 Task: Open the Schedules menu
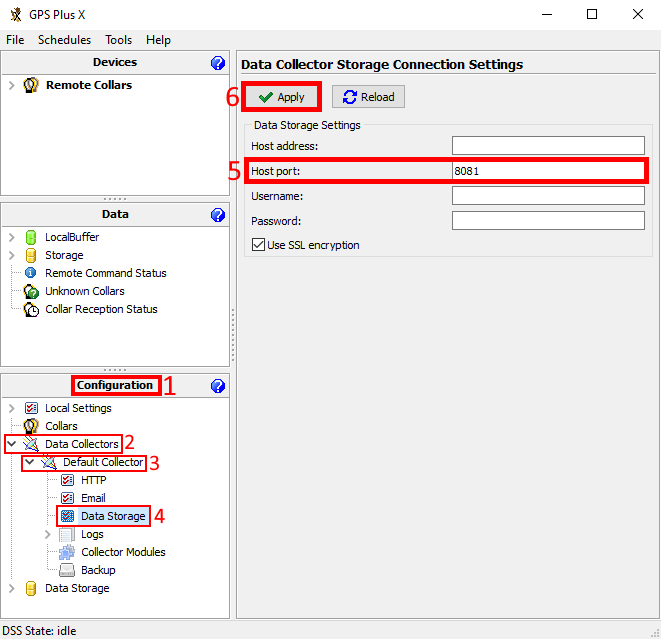point(64,40)
